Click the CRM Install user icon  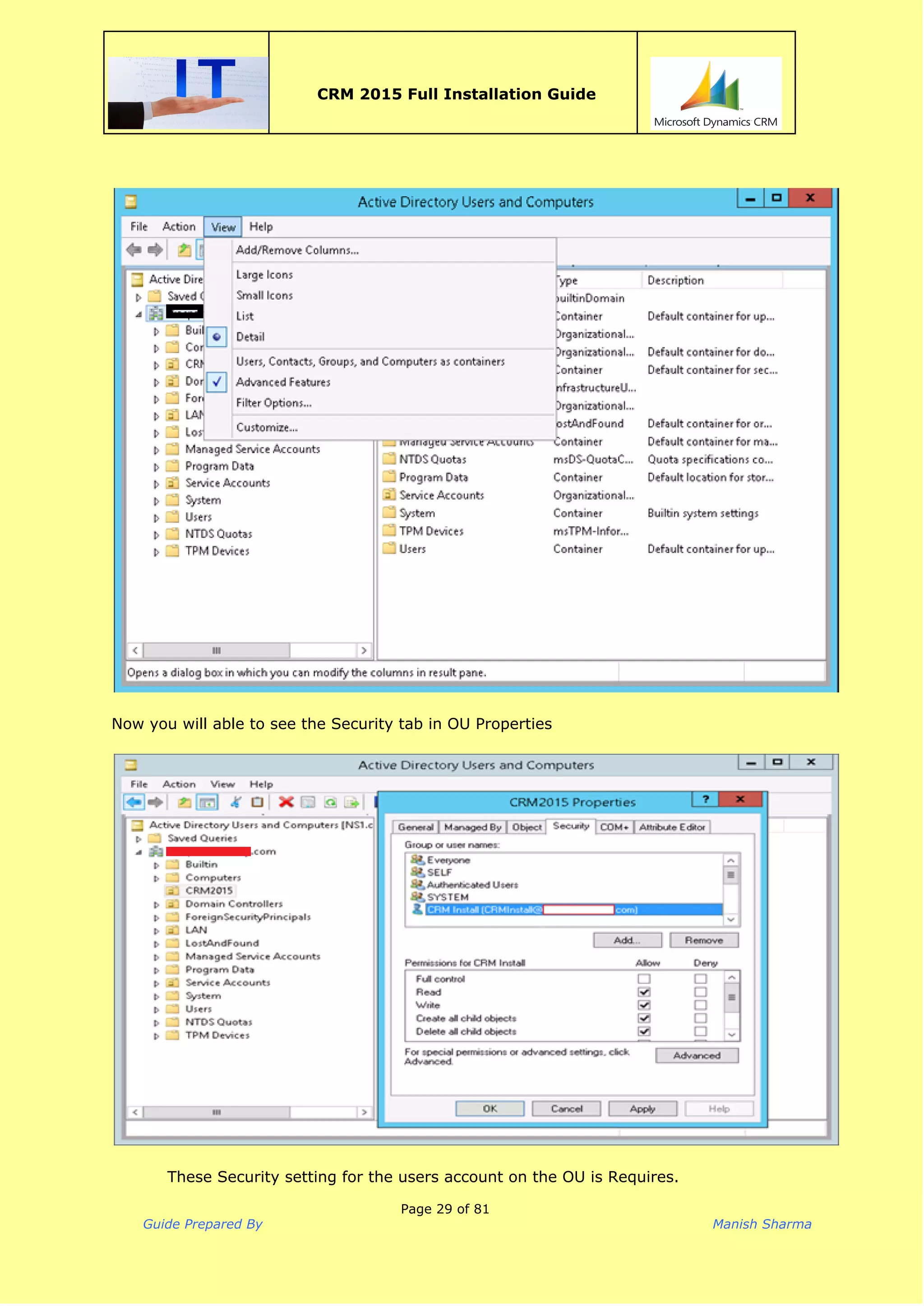(418, 910)
